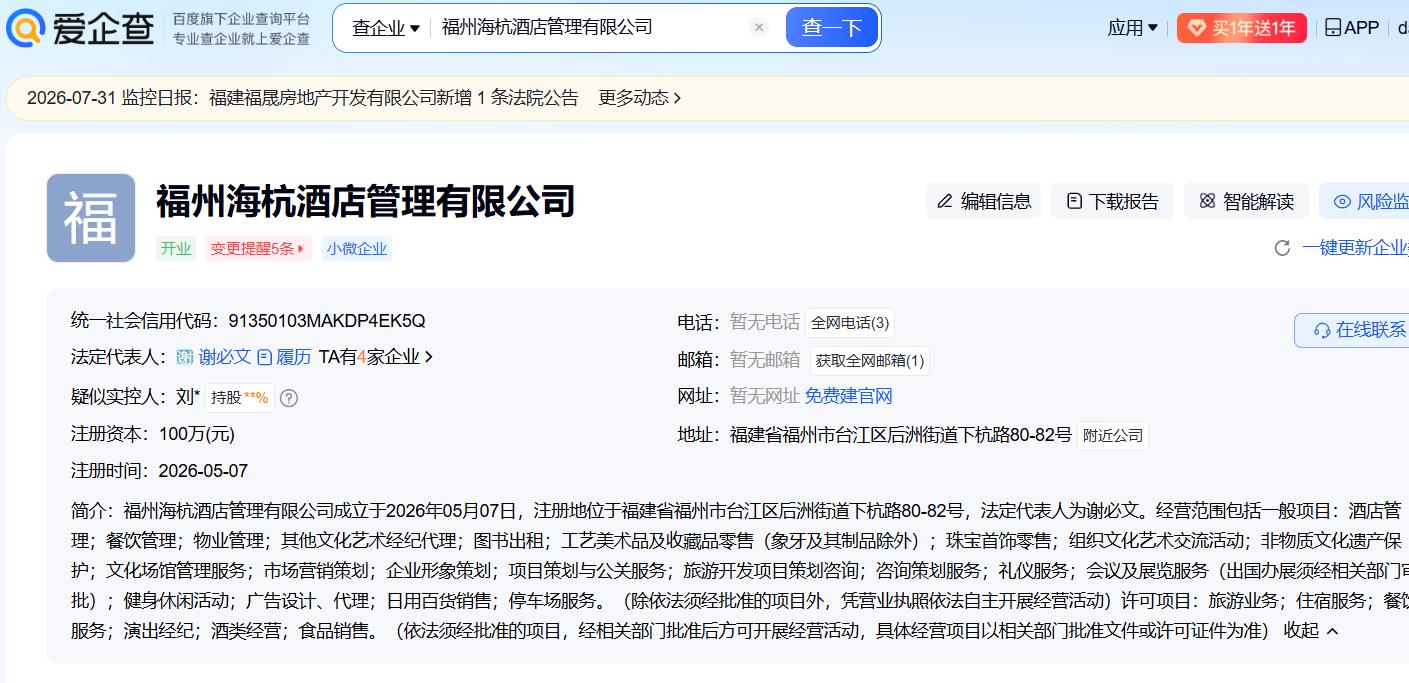Click the company title 福州海杭酒店管理有限公司
Screen dimensions: 1409x683
[x=366, y=201]
